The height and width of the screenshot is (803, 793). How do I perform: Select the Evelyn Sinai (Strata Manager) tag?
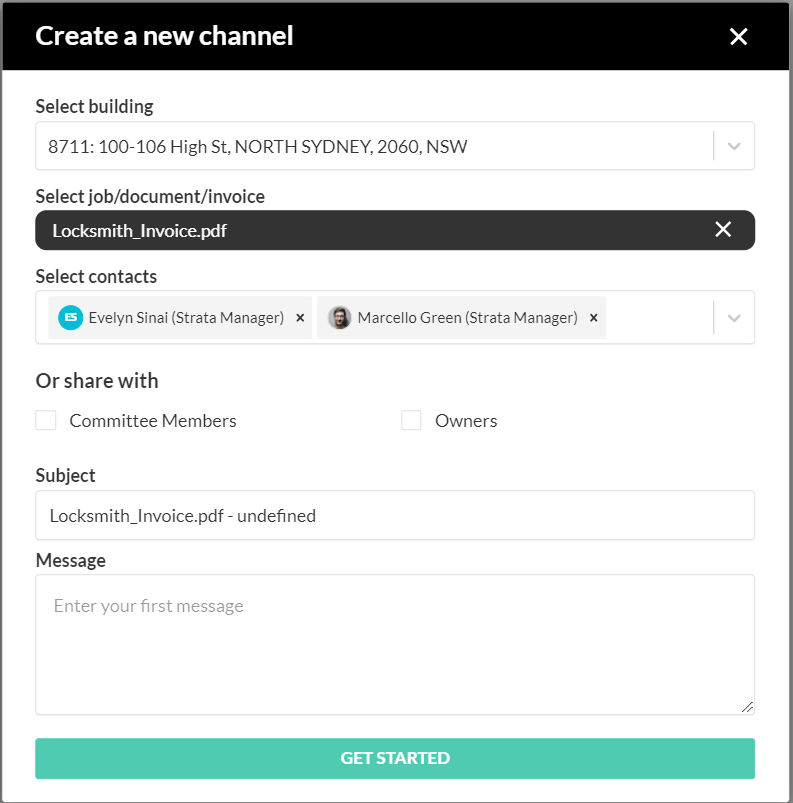(186, 318)
